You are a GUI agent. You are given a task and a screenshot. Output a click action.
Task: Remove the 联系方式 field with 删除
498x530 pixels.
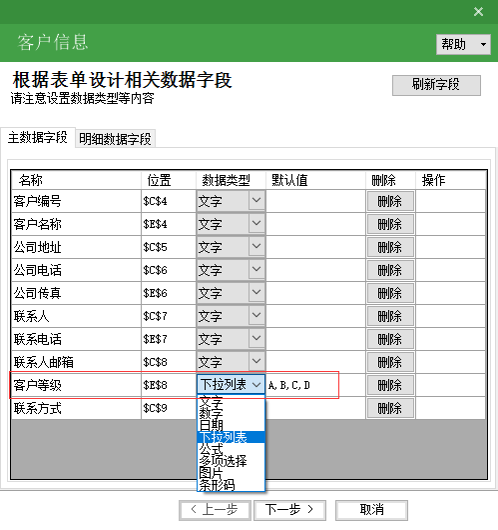[x=390, y=408]
